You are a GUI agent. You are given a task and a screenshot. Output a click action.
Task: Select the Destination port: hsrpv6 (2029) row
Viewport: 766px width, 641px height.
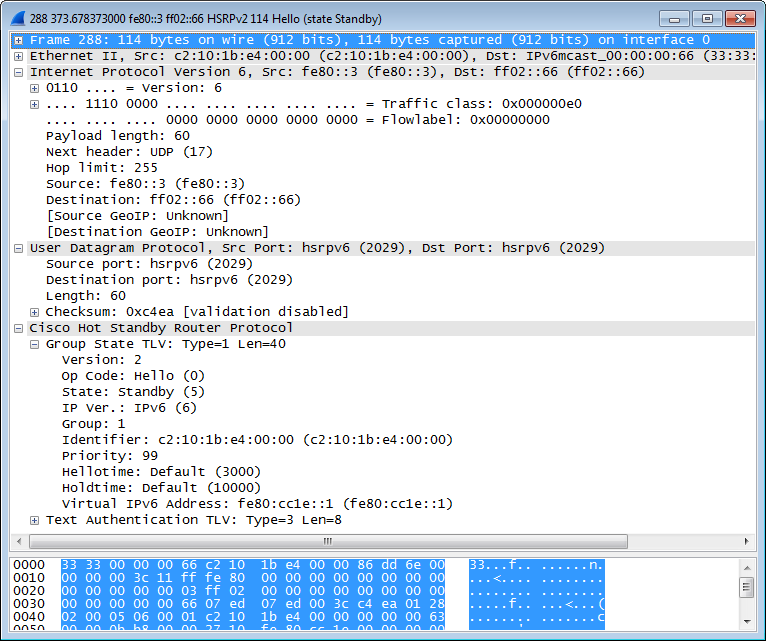click(169, 280)
